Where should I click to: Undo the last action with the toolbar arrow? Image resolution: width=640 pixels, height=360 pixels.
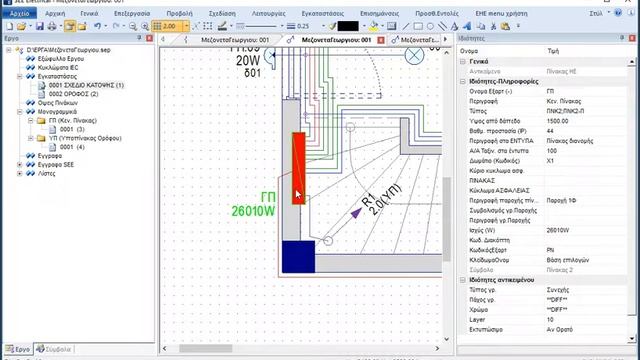(97, 27)
